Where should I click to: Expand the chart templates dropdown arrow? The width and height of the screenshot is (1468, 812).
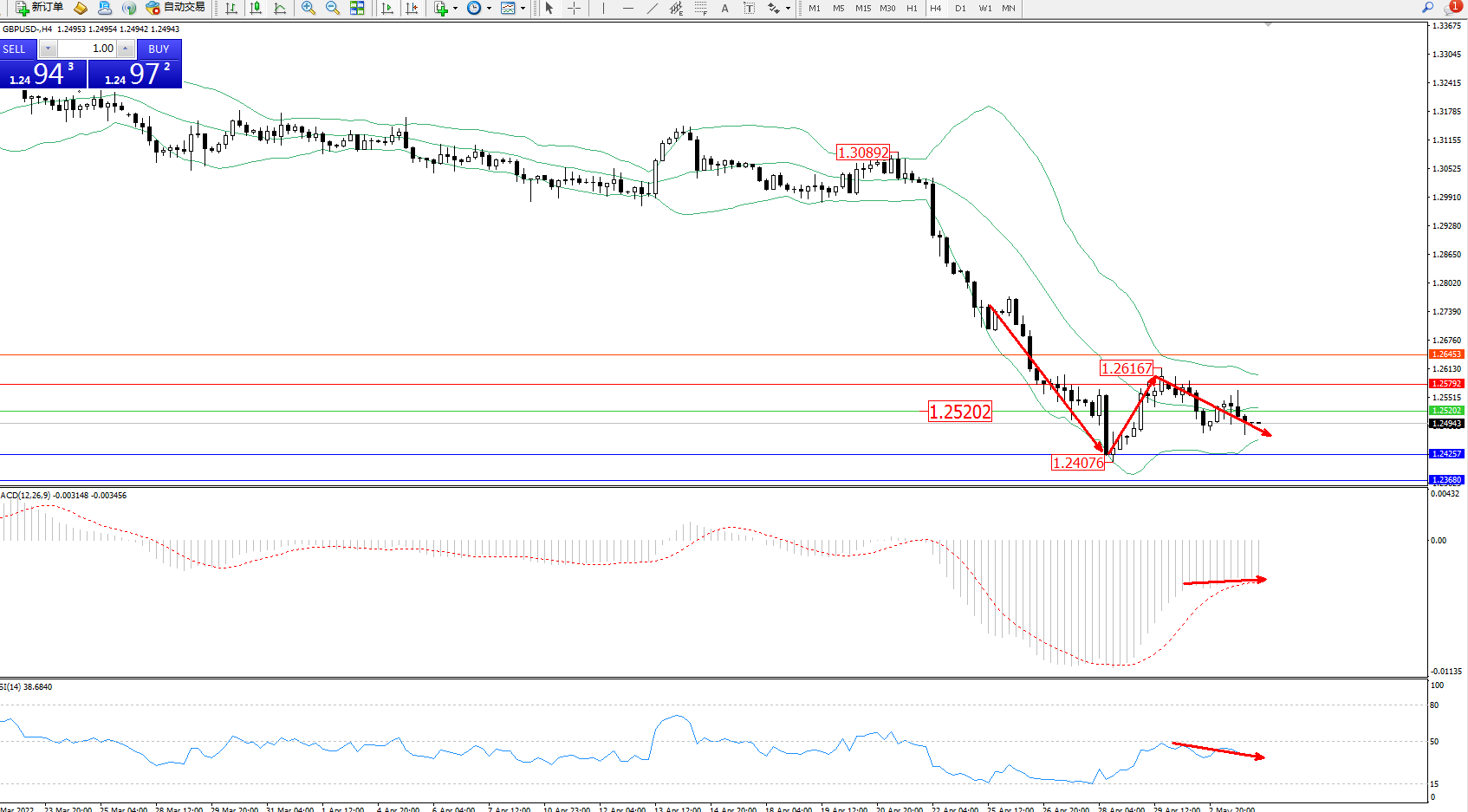523,9
